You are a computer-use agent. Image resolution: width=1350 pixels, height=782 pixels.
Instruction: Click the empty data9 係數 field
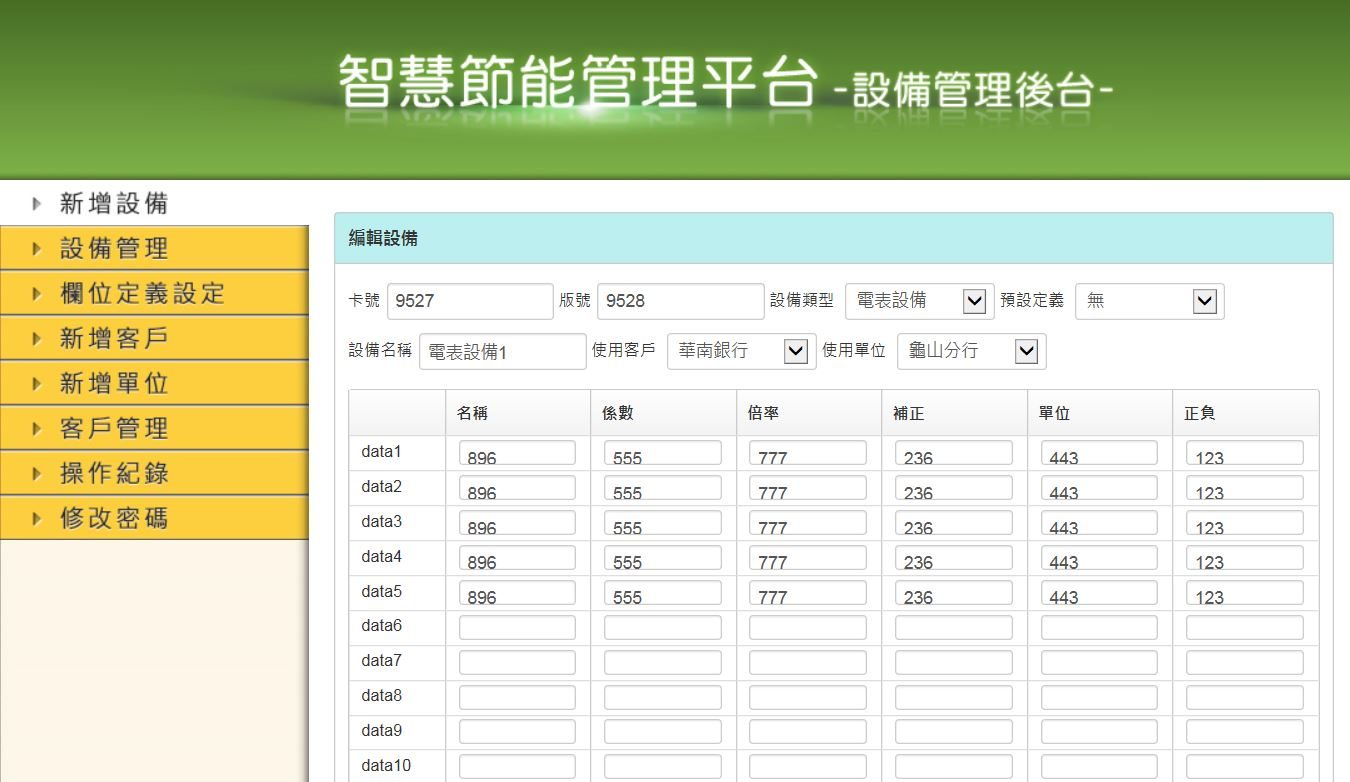tap(663, 733)
